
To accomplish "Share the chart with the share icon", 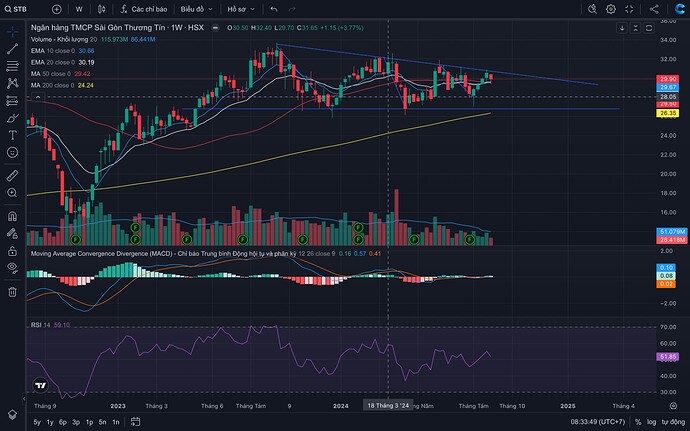I will coord(654,9).
